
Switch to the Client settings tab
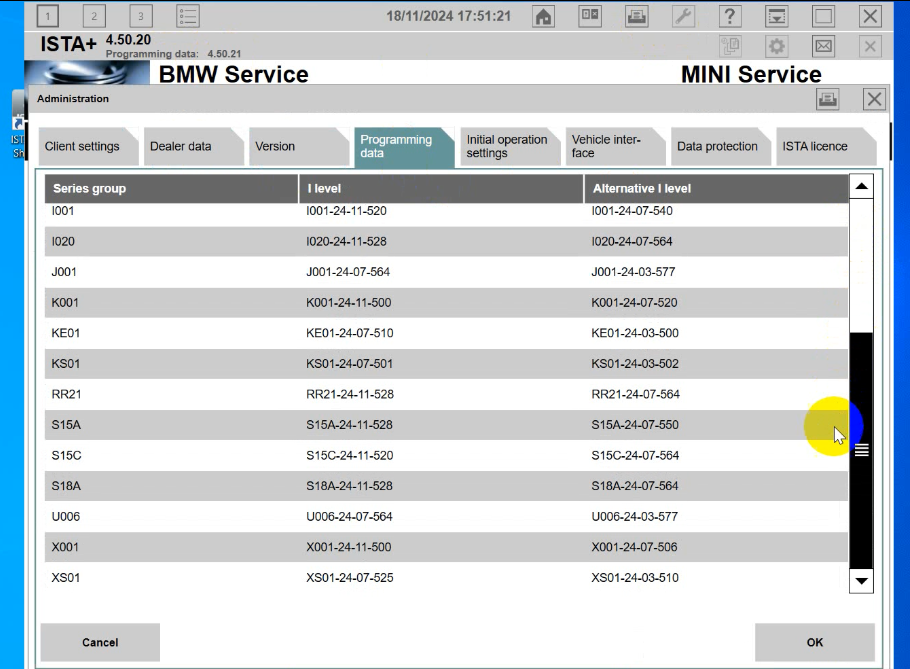[88, 147]
